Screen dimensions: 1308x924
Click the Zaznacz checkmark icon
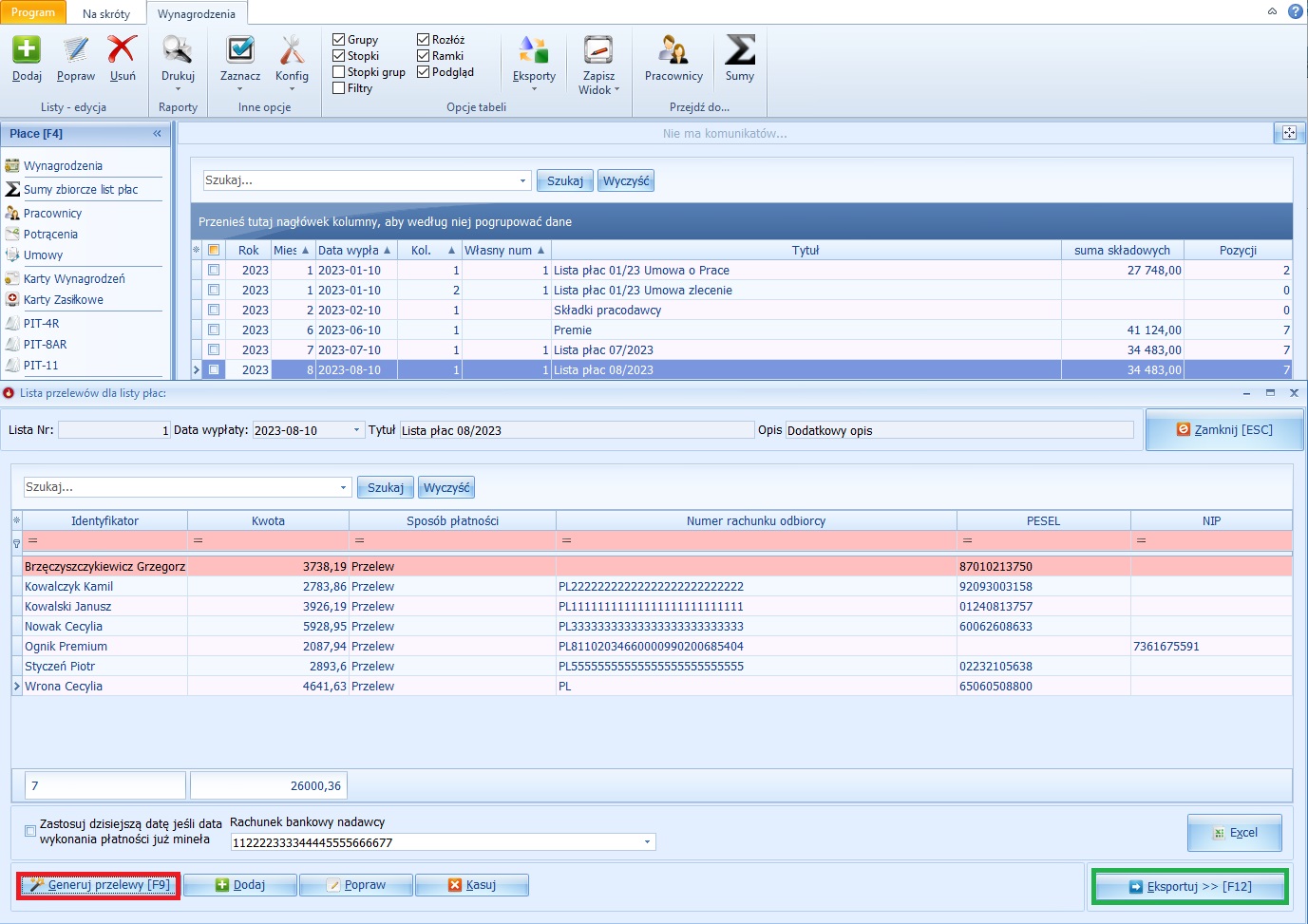coord(240,49)
